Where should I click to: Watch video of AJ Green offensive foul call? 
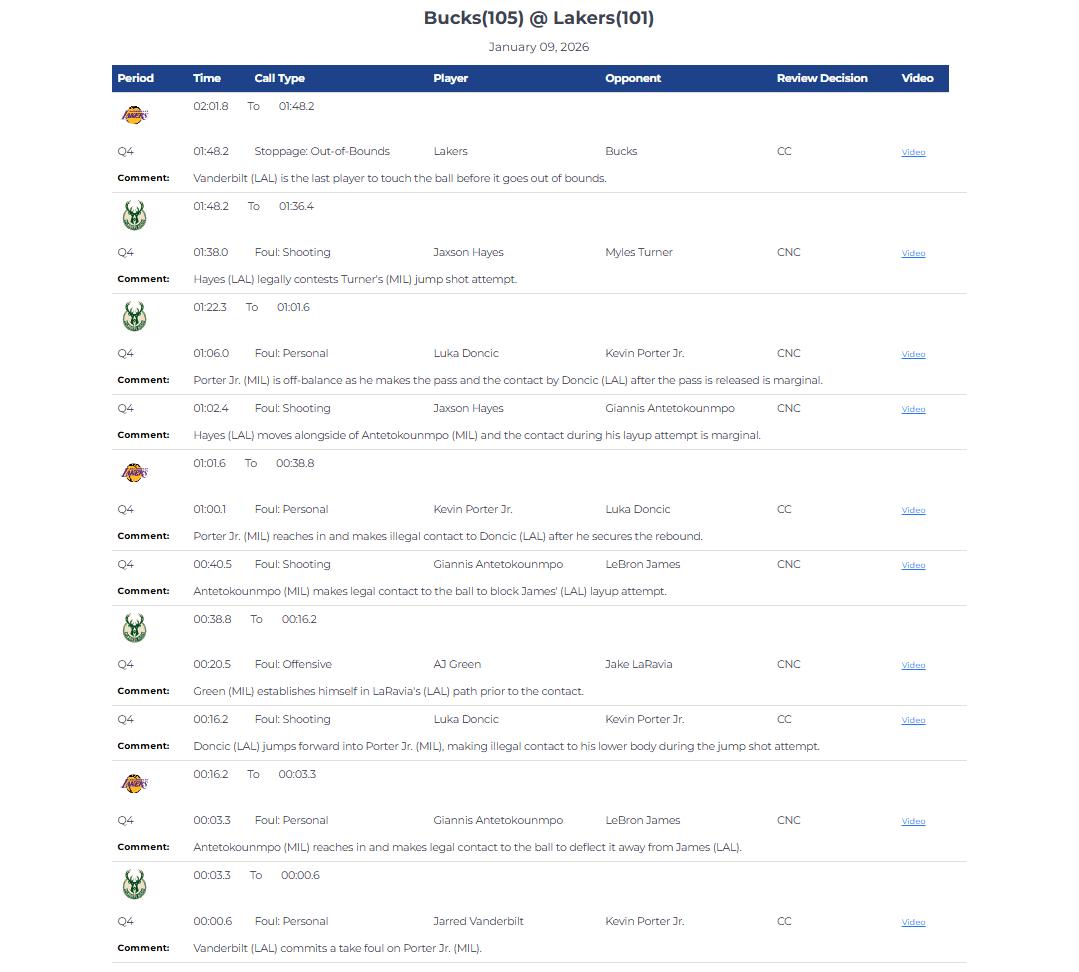pos(913,666)
